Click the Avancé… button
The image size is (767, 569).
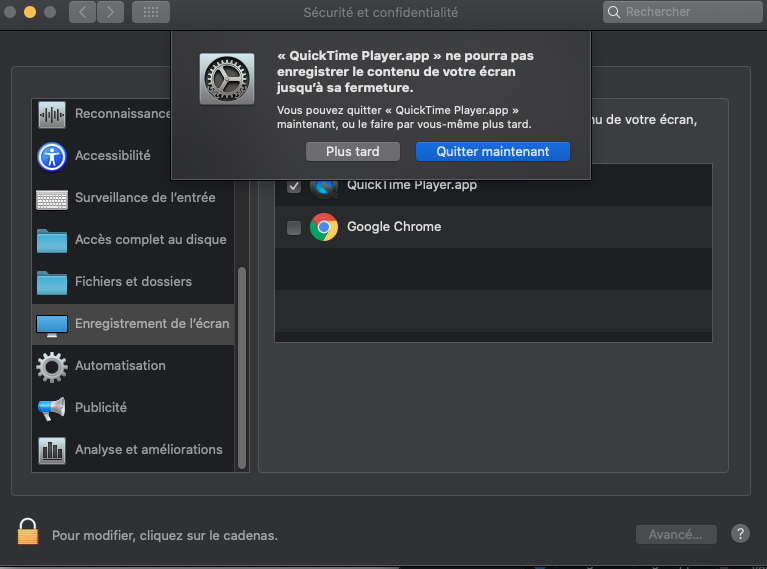tap(676, 534)
